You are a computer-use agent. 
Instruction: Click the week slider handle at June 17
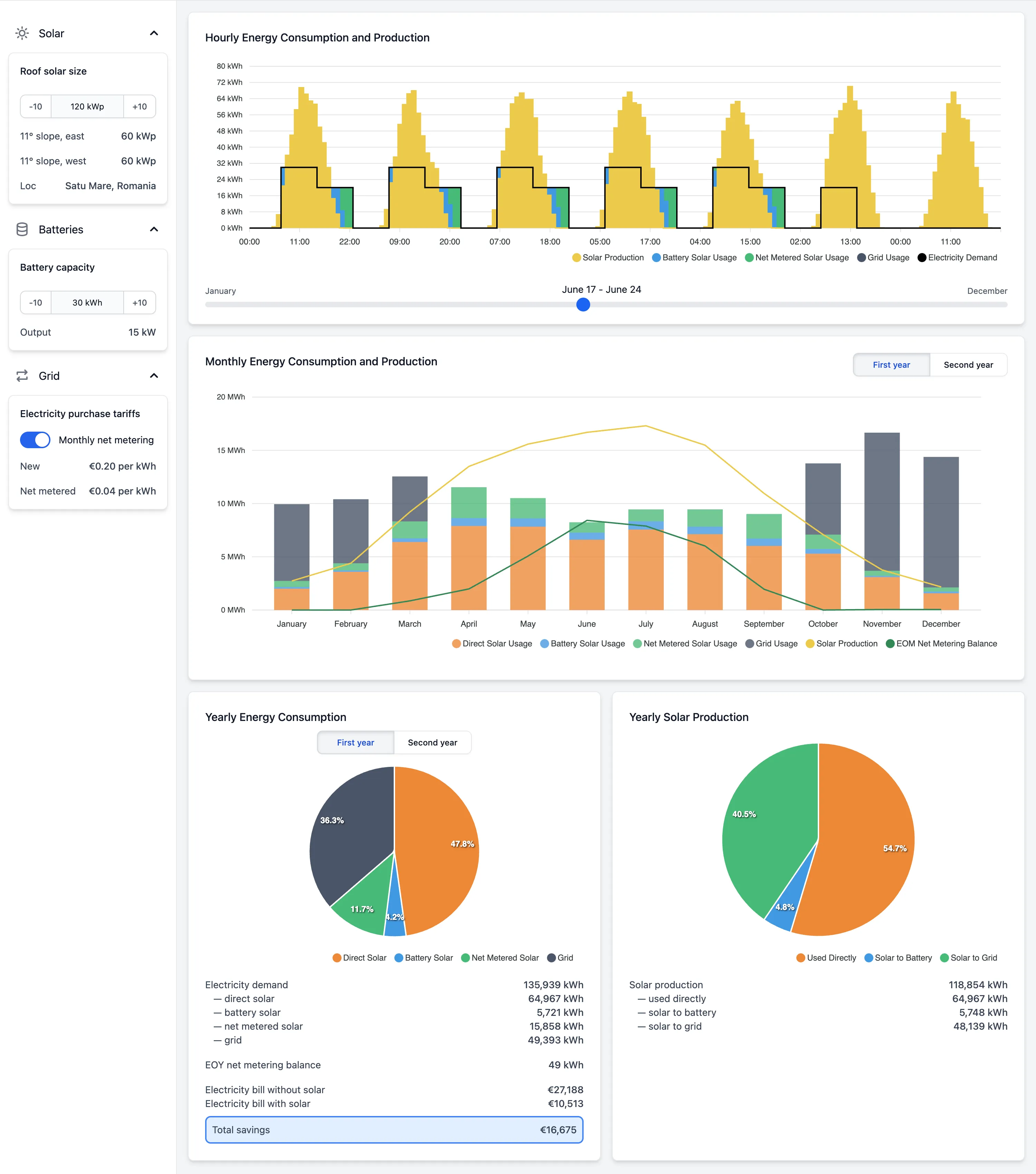point(583,305)
